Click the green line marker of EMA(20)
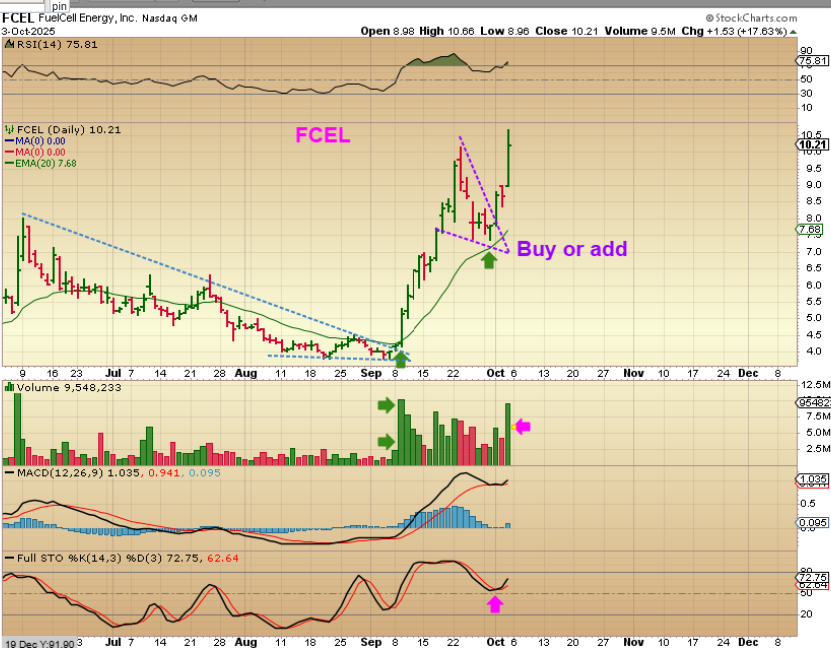Viewport: 831px width, 648px height. click(10, 163)
